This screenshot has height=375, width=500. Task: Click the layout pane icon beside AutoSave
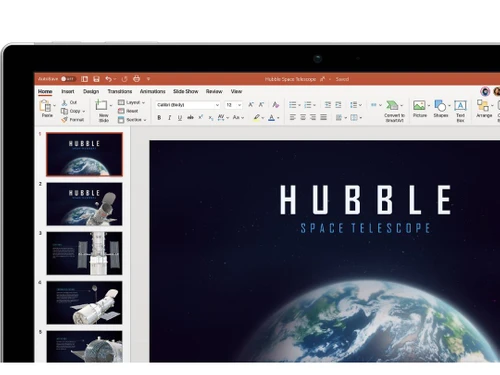coord(84,79)
